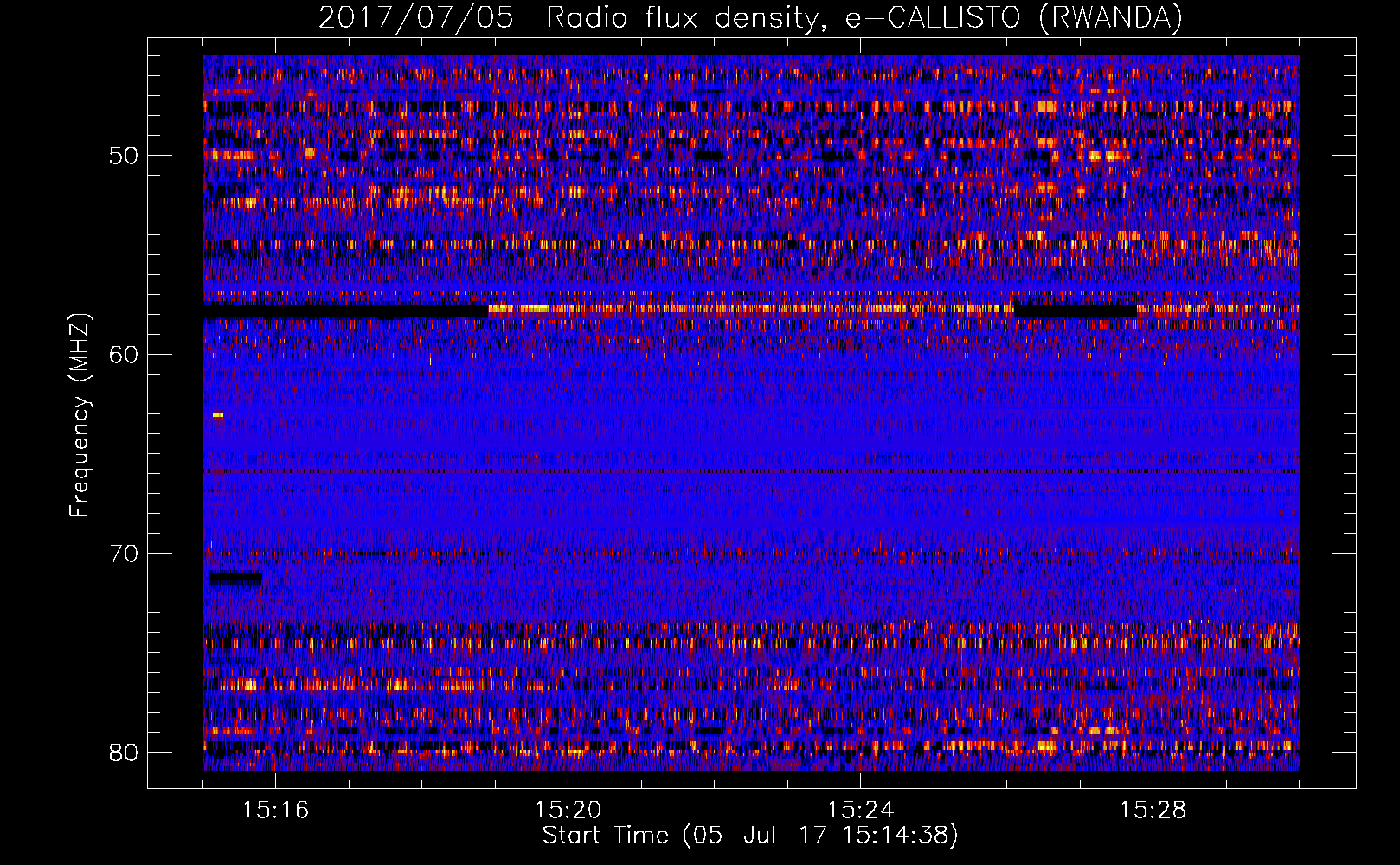Click the "Start Time (05-Jul-17 15:14:38)" axis label

pyautogui.click(x=750, y=836)
